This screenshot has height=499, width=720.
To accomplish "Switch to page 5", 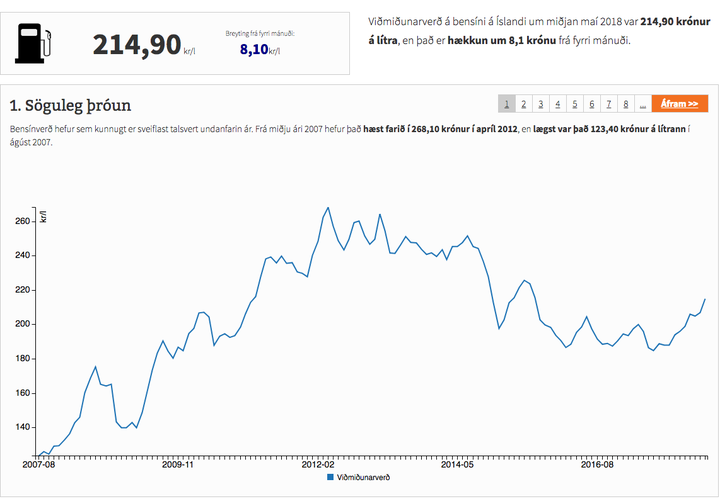I will (x=574, y=104).
